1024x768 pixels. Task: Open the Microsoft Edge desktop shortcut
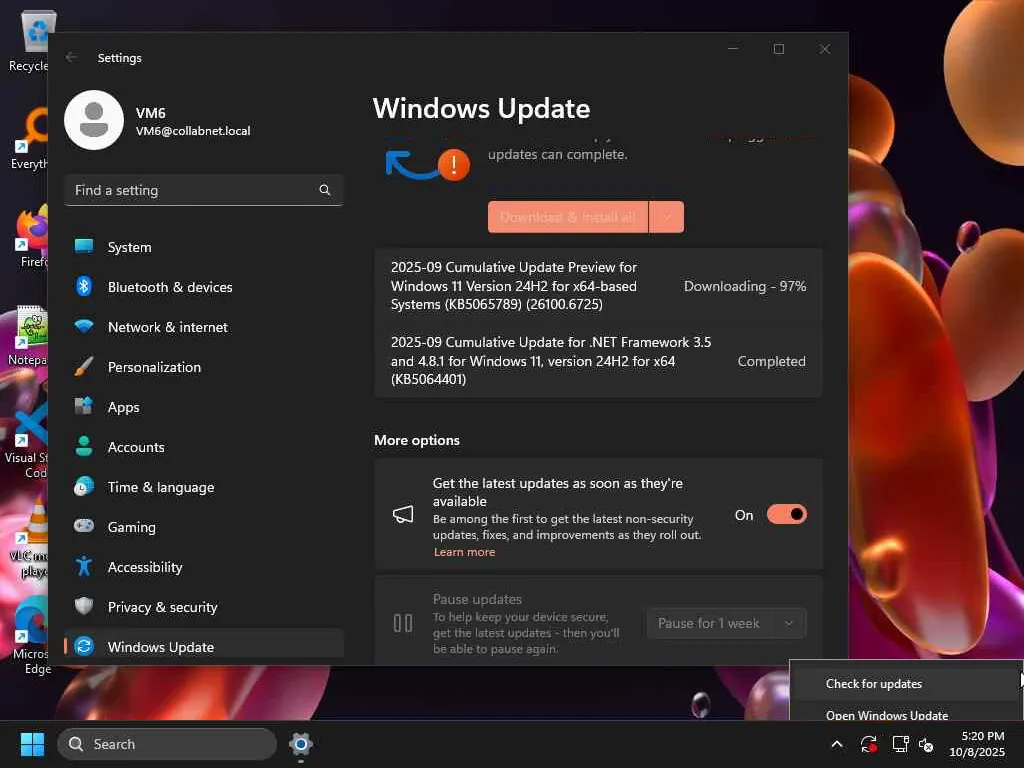tap(31, 636)
